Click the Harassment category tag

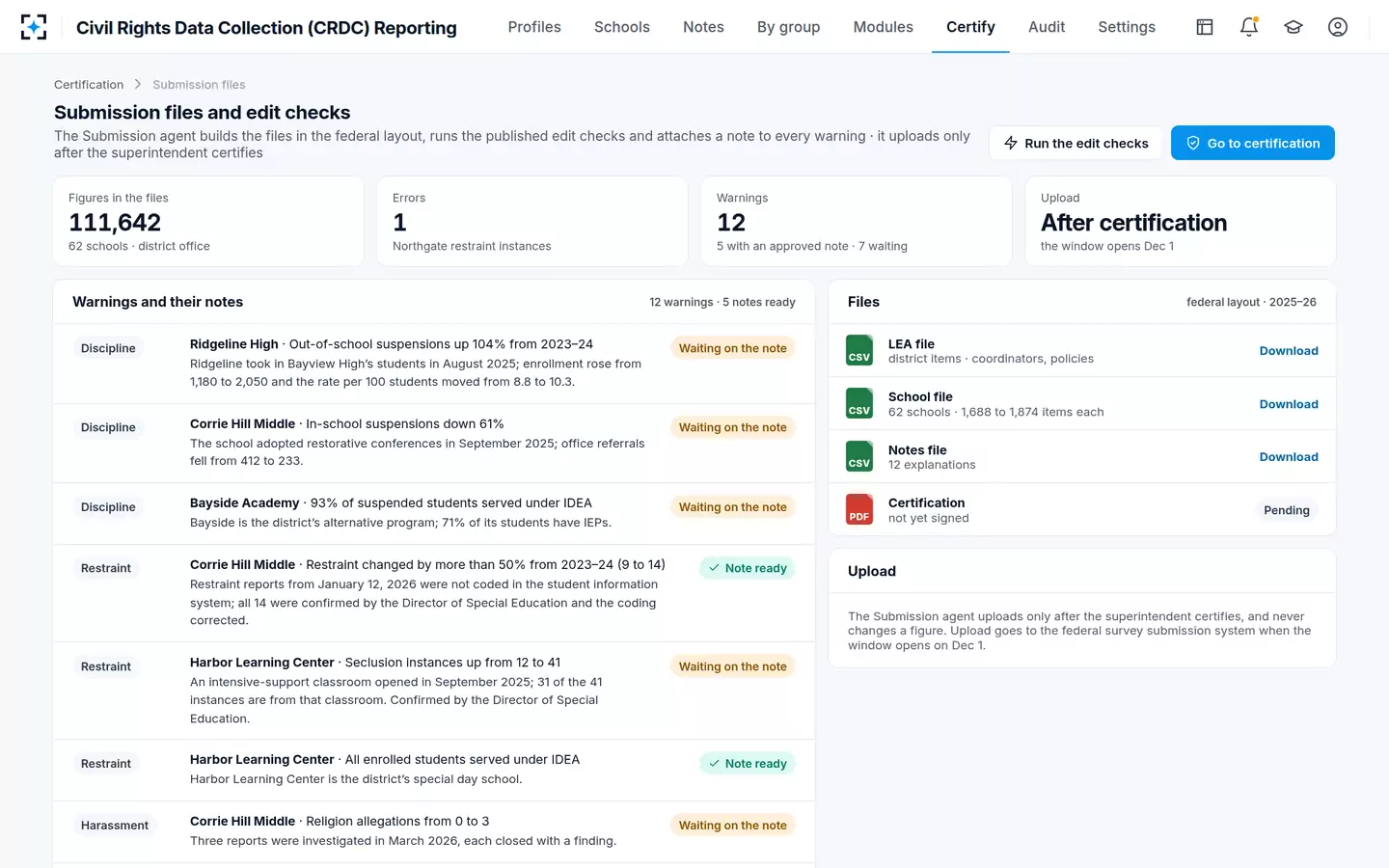pos(115,826)
